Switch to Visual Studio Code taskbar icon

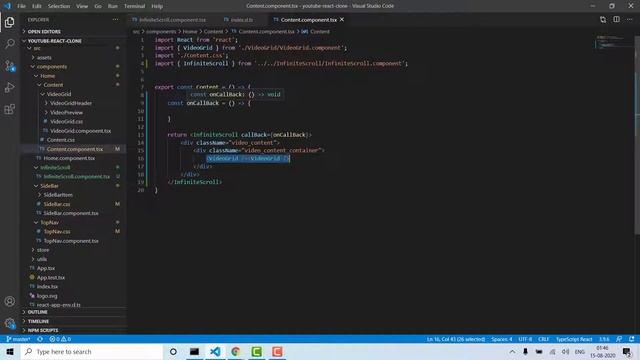215,351
